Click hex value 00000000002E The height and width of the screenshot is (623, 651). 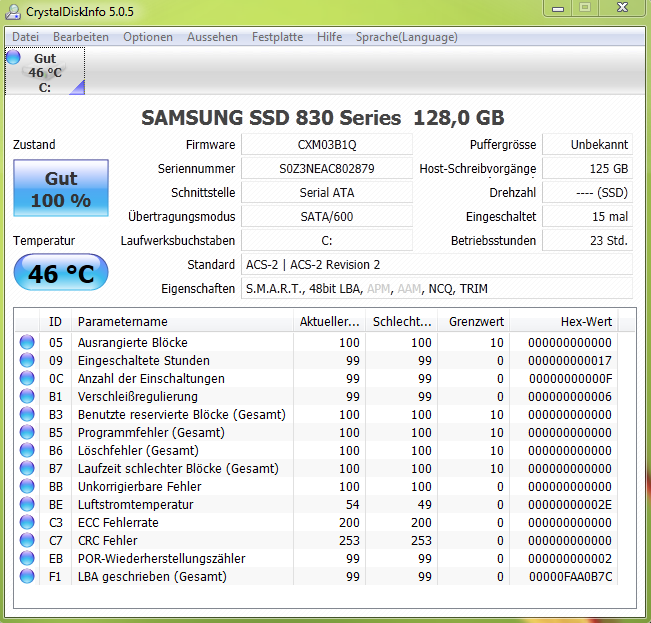570,504
